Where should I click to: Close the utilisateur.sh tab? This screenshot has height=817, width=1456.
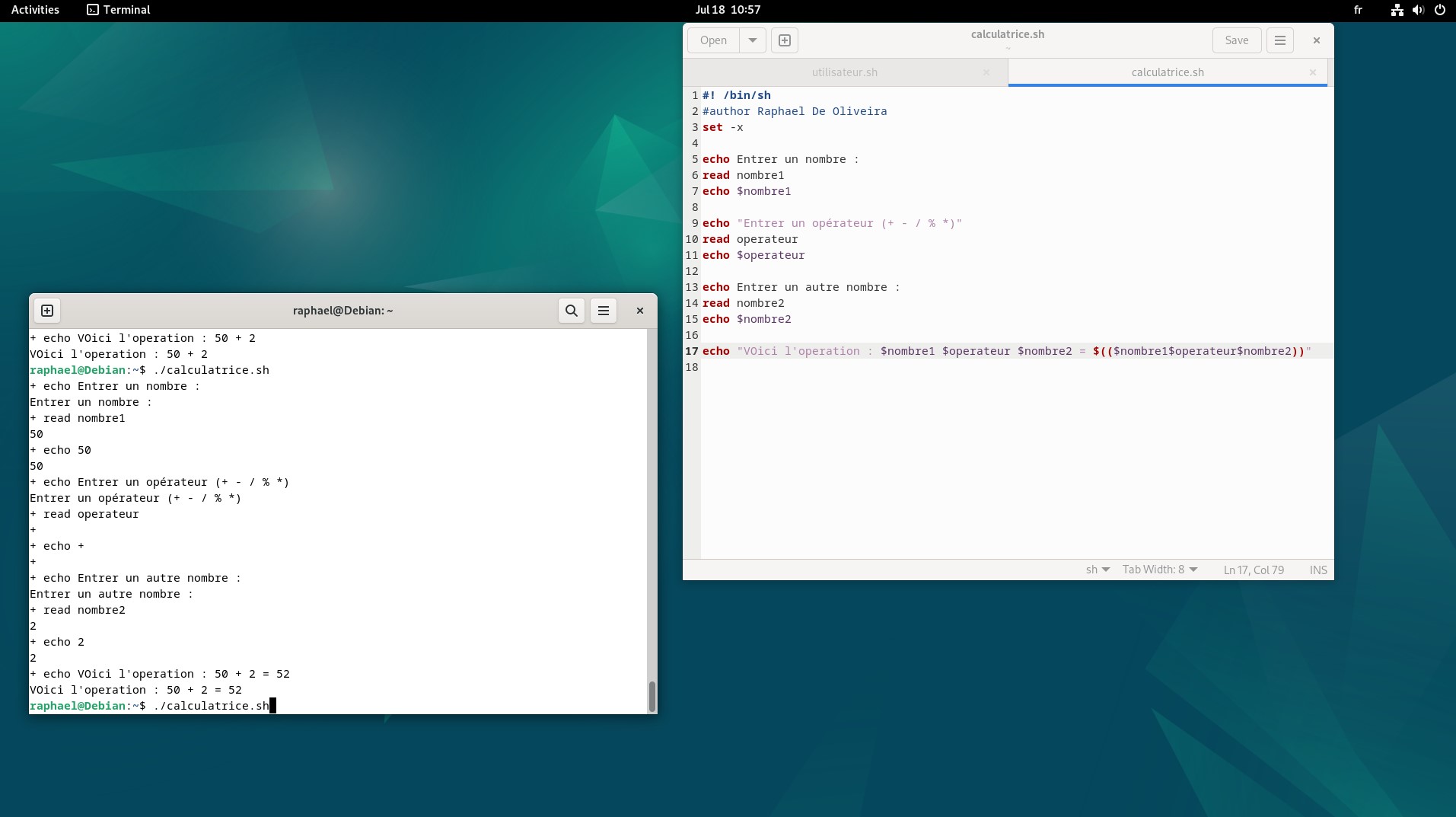986,72
